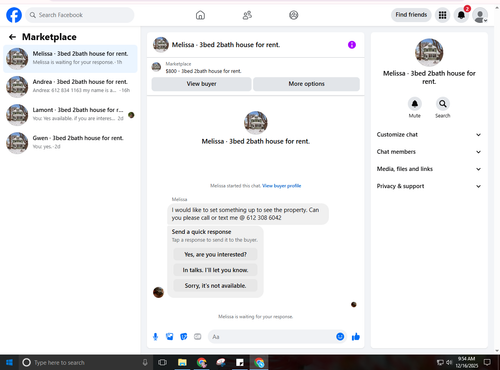Attach a photo file icon
Screen dimensions: 500x370
tap(170, 337)
